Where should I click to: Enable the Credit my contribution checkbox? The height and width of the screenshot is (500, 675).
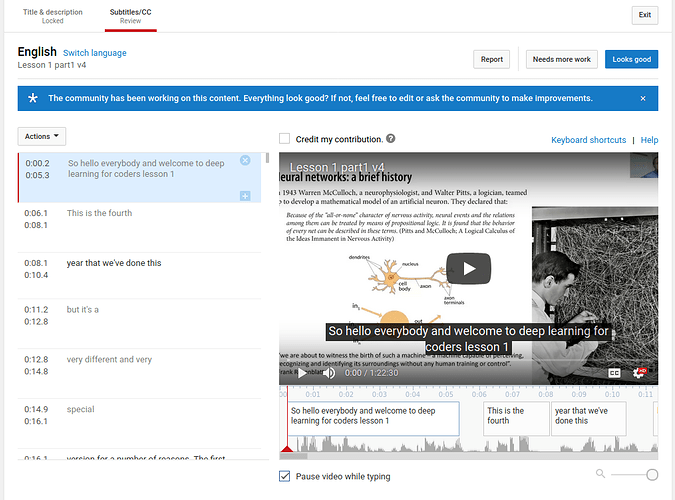285,139
